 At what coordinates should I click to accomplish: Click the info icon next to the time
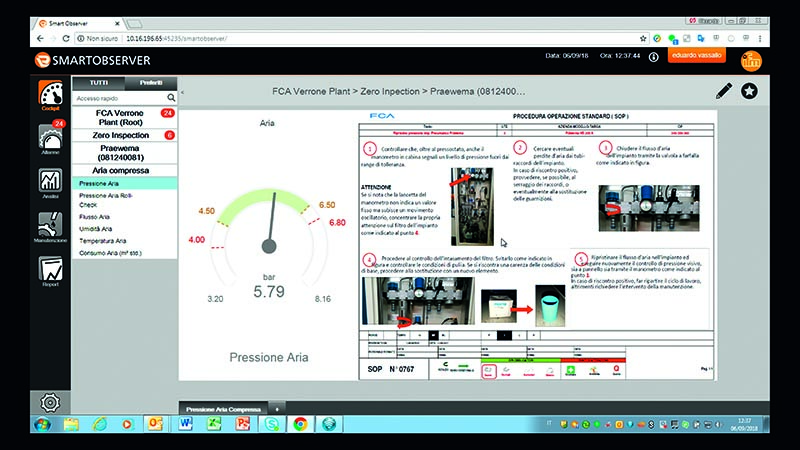click(x=654, y=57)
